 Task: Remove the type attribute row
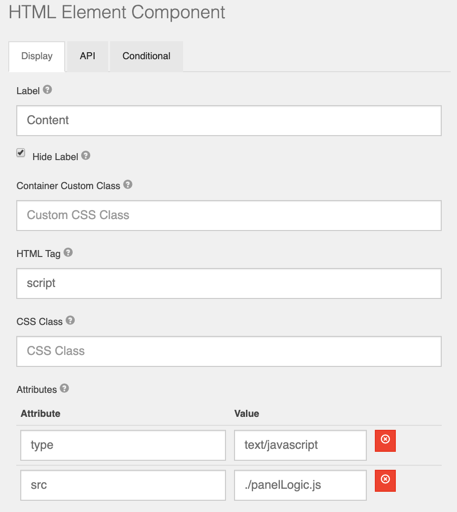point(385,441)
